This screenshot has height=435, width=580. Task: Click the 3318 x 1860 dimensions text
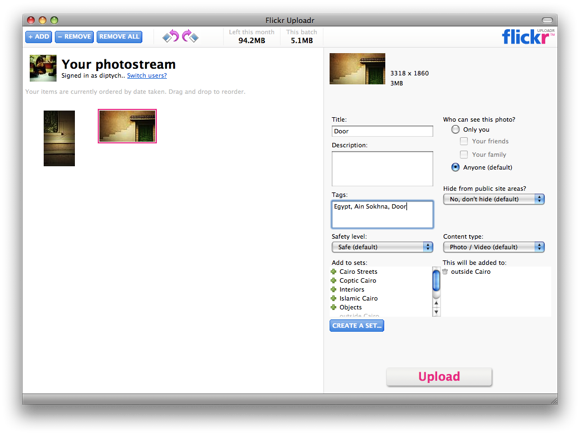(409, 73)
